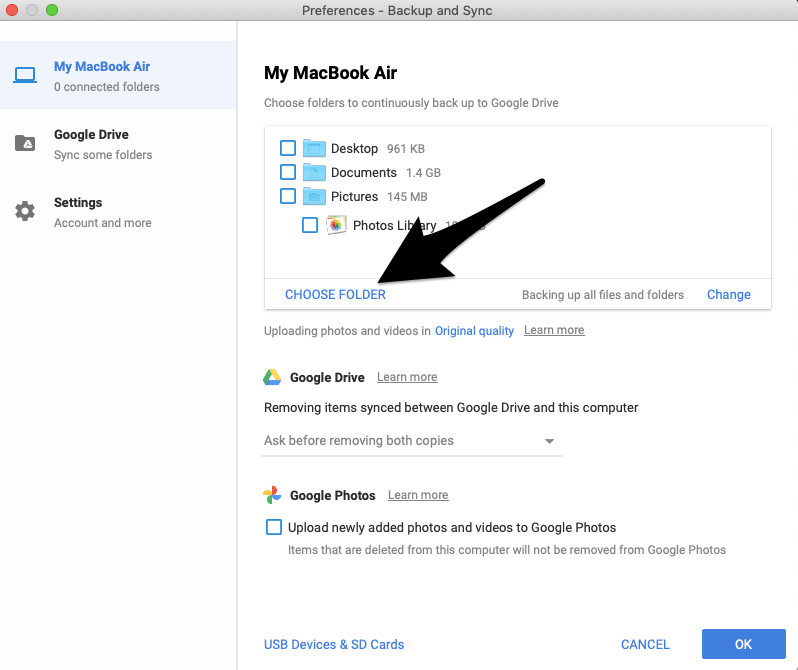
Task: Click the 'Sync some folders' subtitle
Action: pos(103,155)
